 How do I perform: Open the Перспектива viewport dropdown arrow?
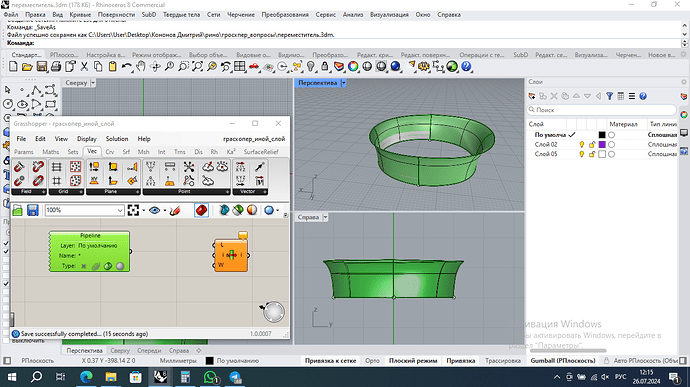click(344, 83)
